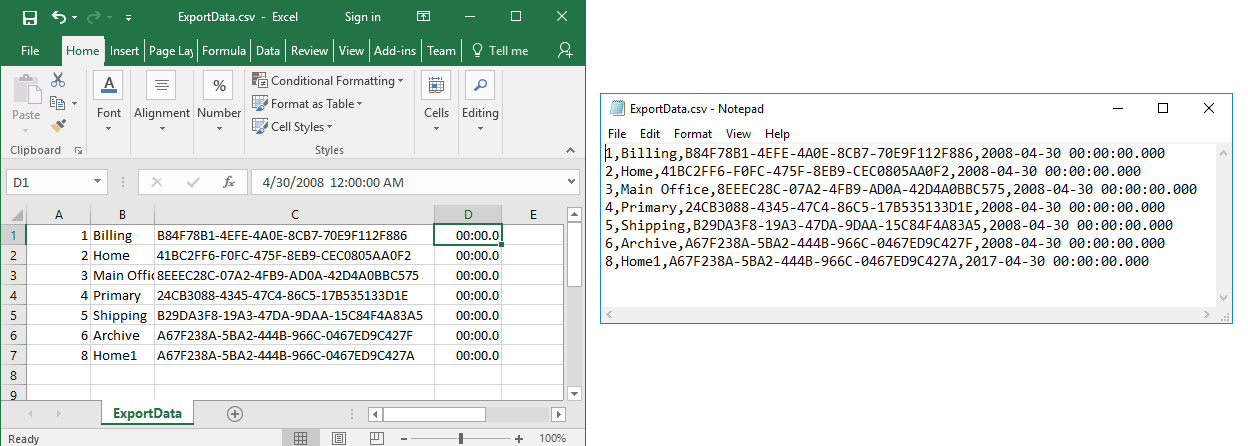Click zoom in plus button
This screenshot has height=446, width=1248.
pos(520,438)
